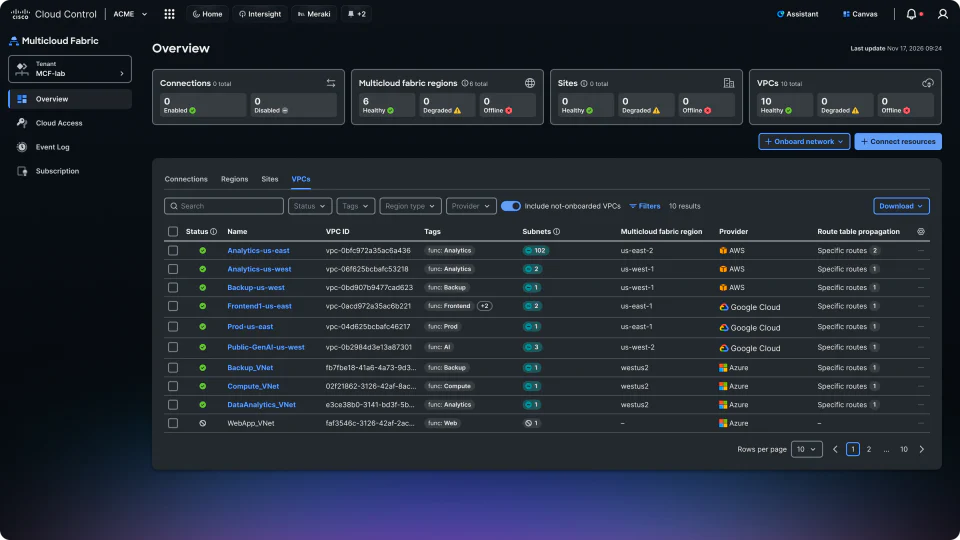
Task: Open Event Log in sidebar
Action: point(53,147)
